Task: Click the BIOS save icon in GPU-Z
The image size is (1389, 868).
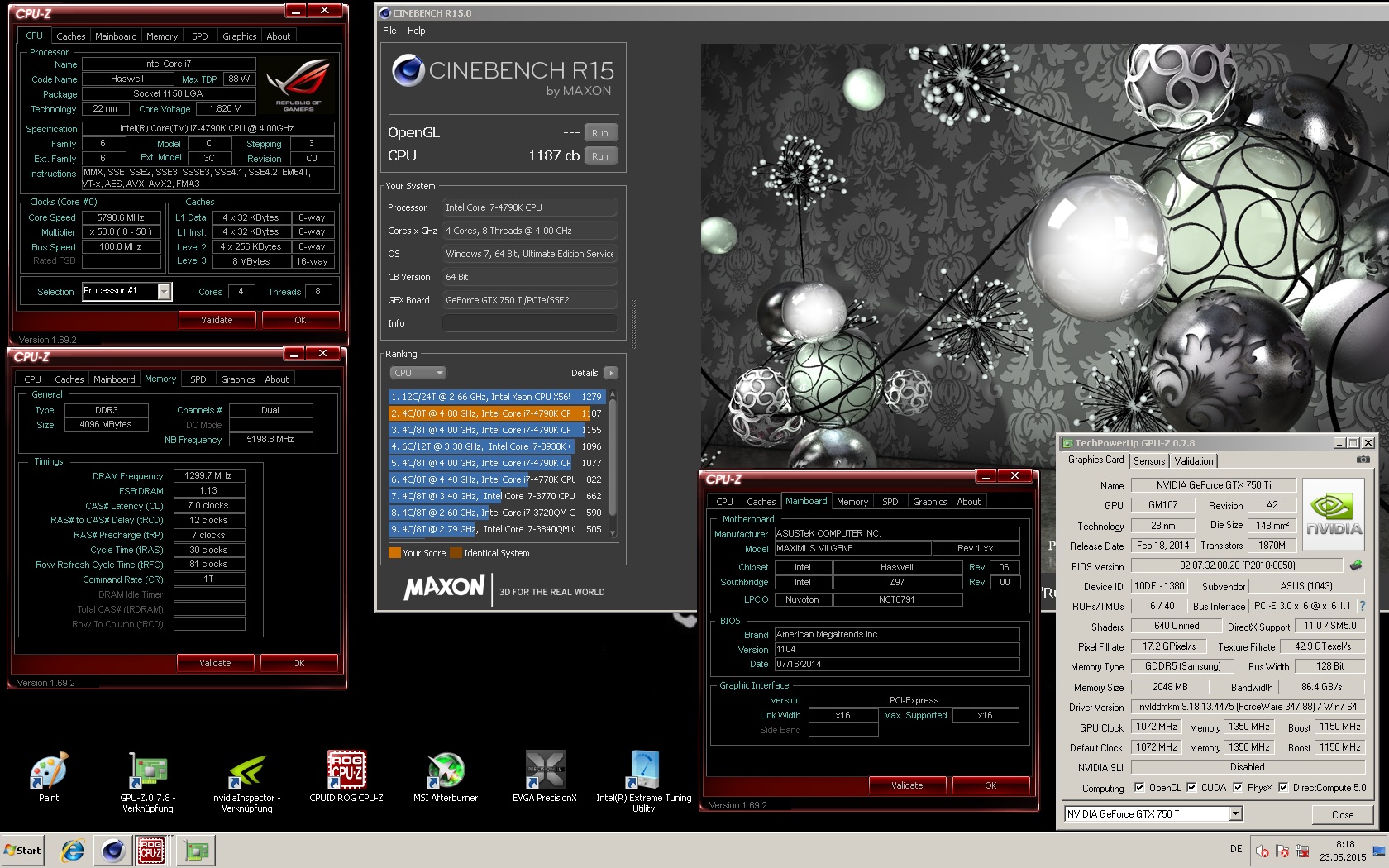Action: 1356,565
